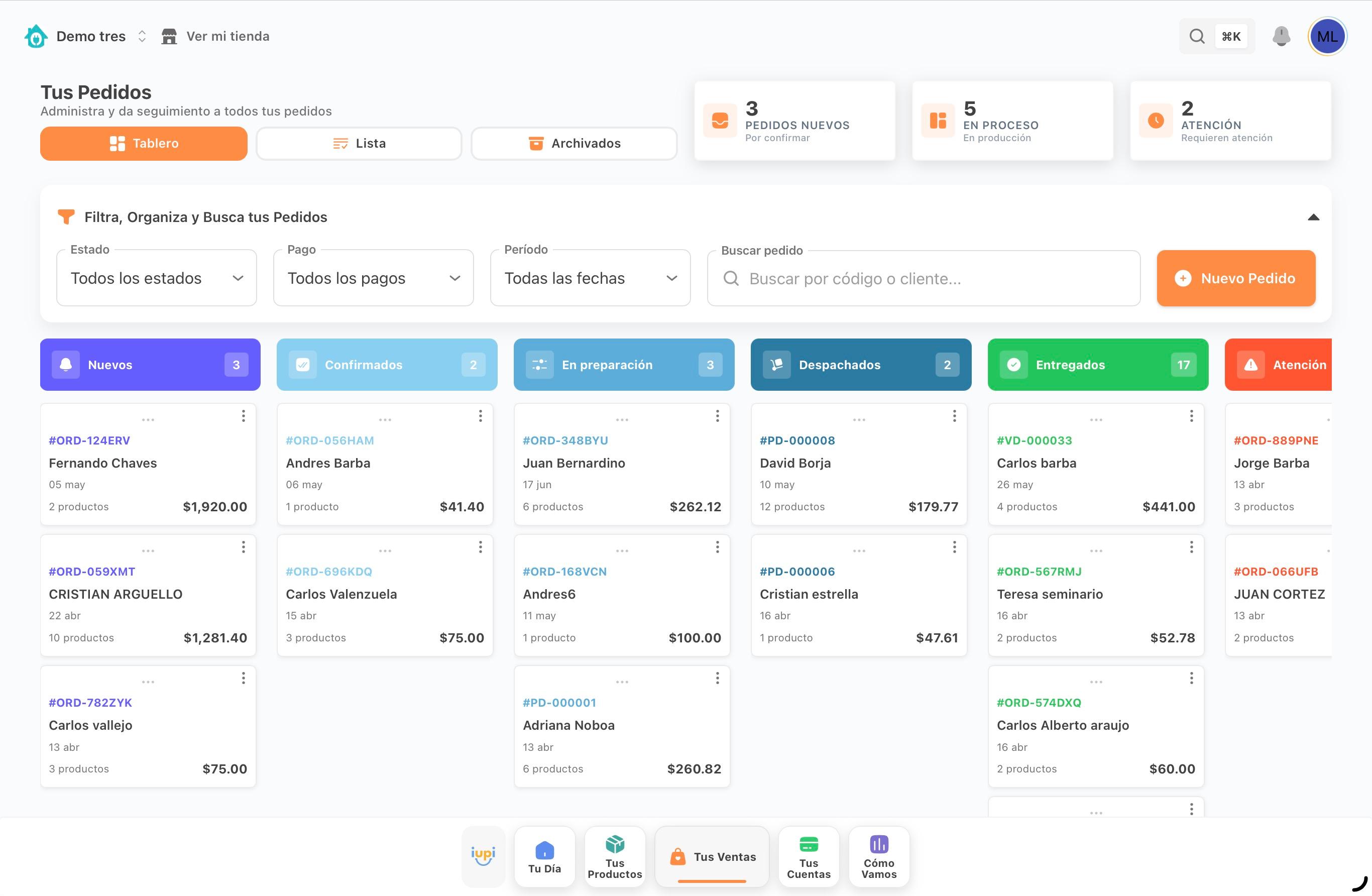Open three-dot menu on Carlos barba's order
Viewport: 1372px width, 896px height.
click(x=1192, y=416)
